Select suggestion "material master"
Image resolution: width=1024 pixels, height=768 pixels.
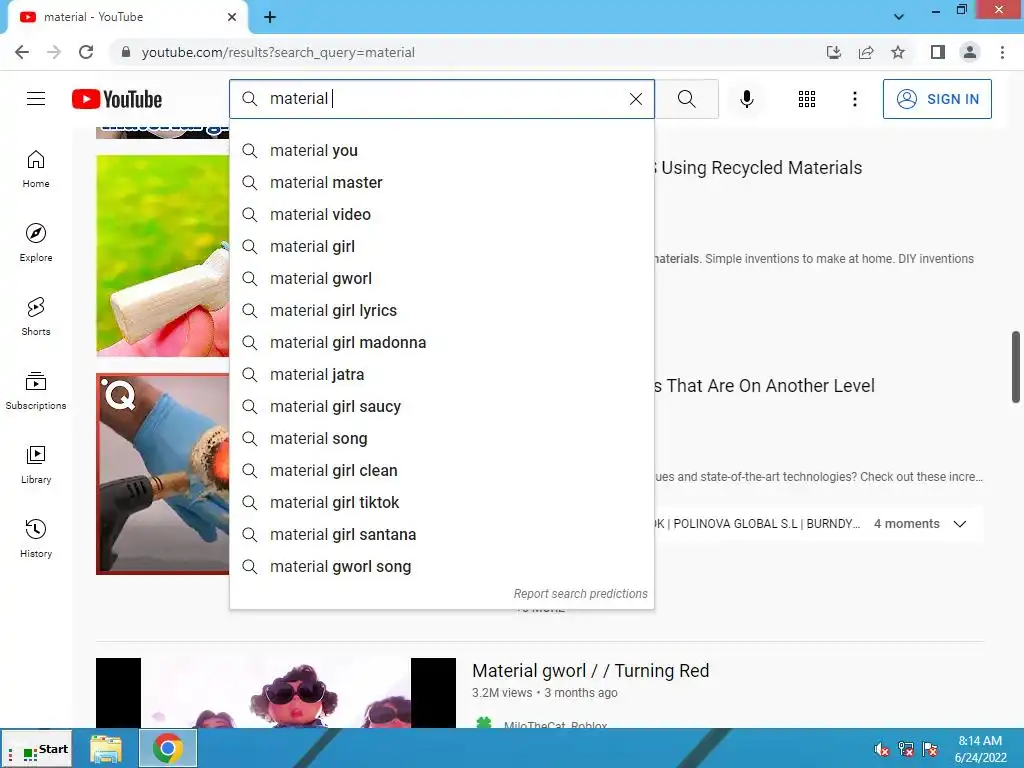point(441,182)
